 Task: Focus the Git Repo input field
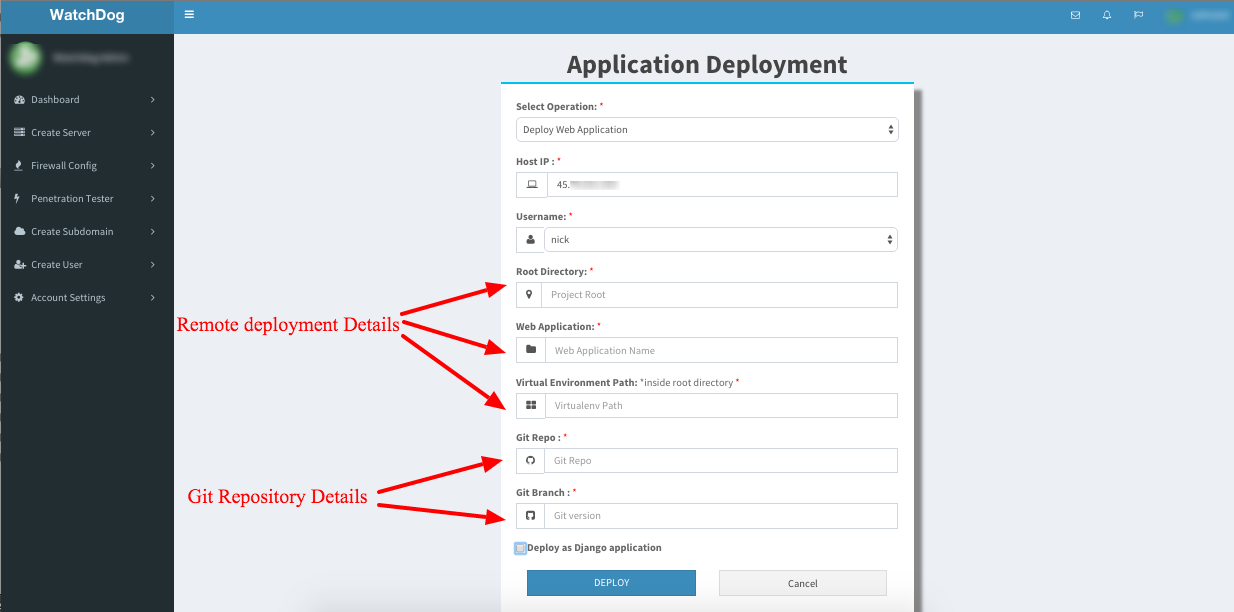click(x=721, y=460)
